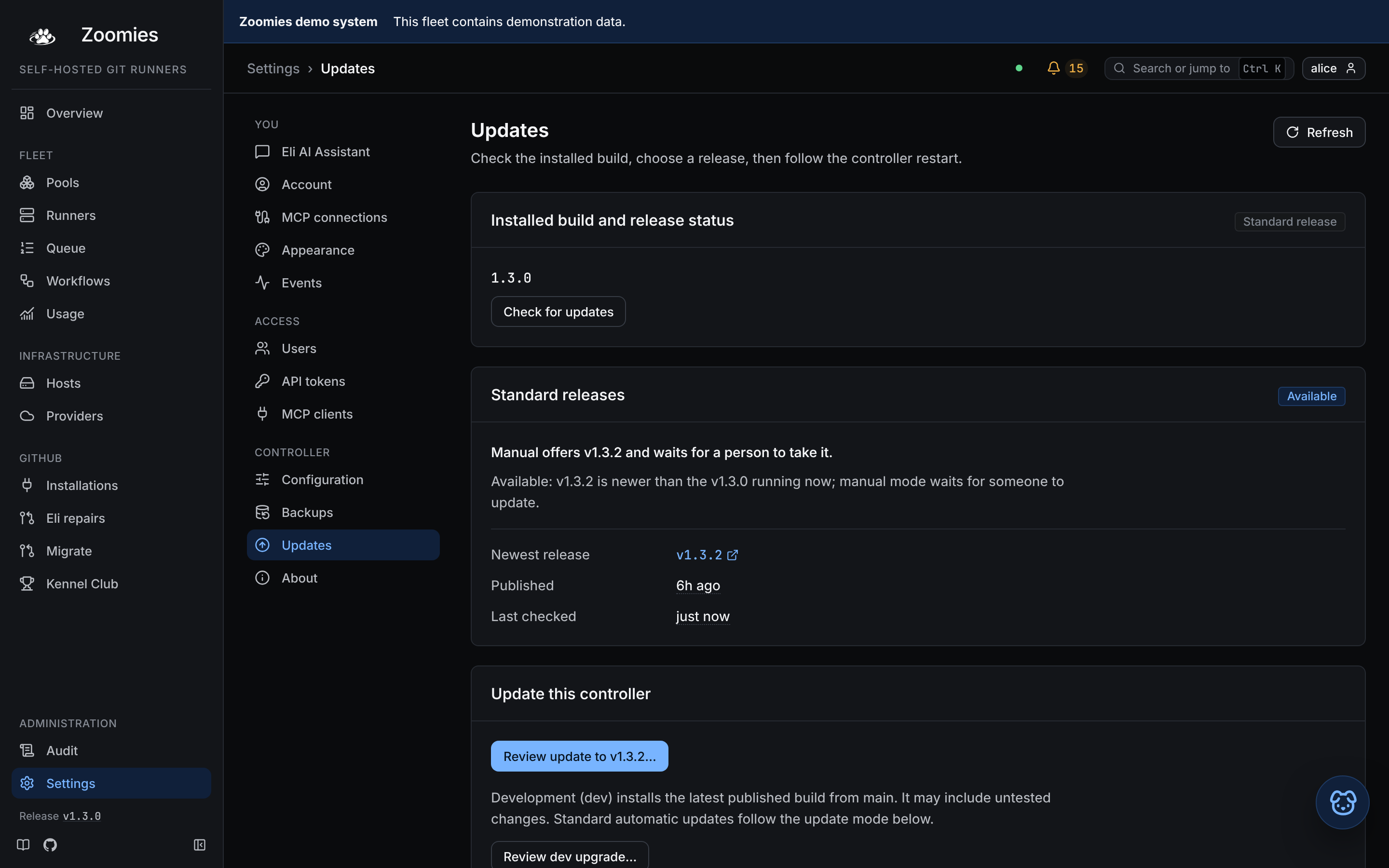Click the Eli repairs pull-request icon
This screenshot has width=1389, height=868.
pyautogui.click(x=27, y=518)
